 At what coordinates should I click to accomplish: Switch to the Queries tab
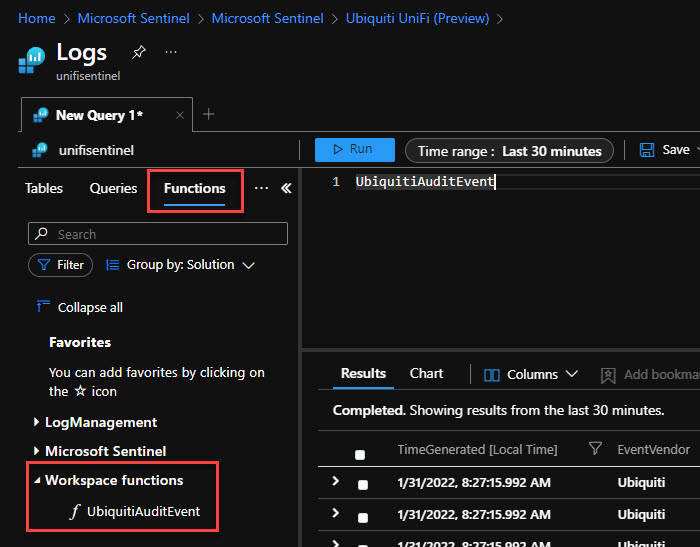113,188
